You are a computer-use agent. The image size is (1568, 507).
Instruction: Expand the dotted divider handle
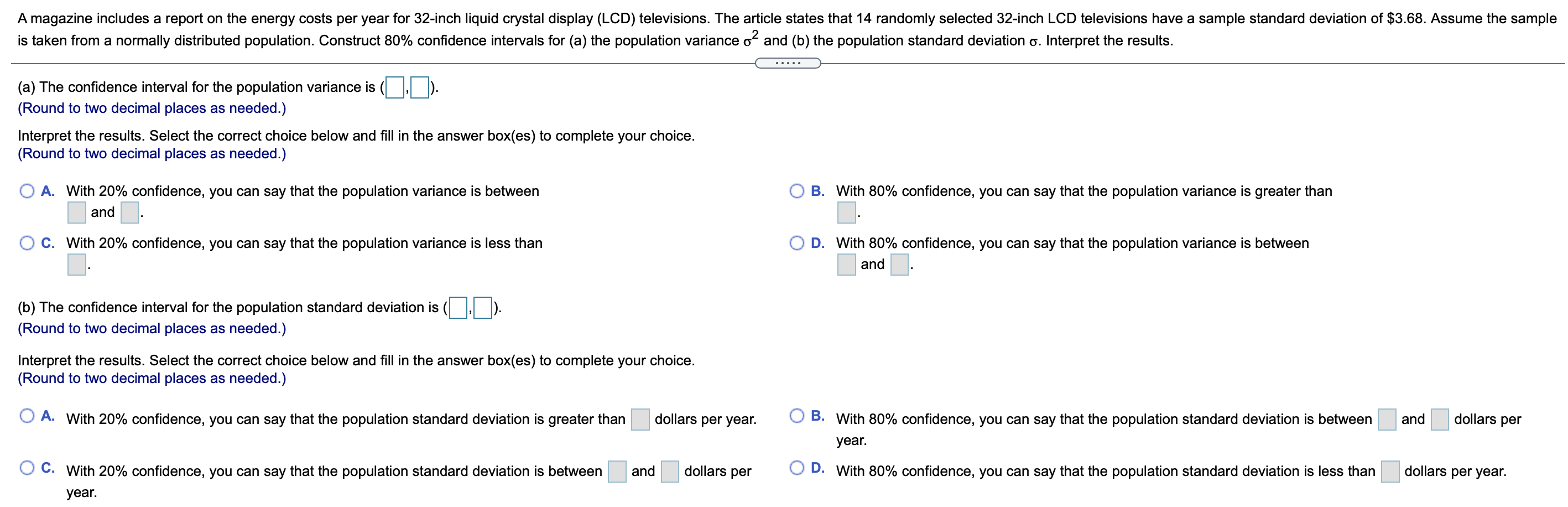pyautogui.click(x=788, y=63)
